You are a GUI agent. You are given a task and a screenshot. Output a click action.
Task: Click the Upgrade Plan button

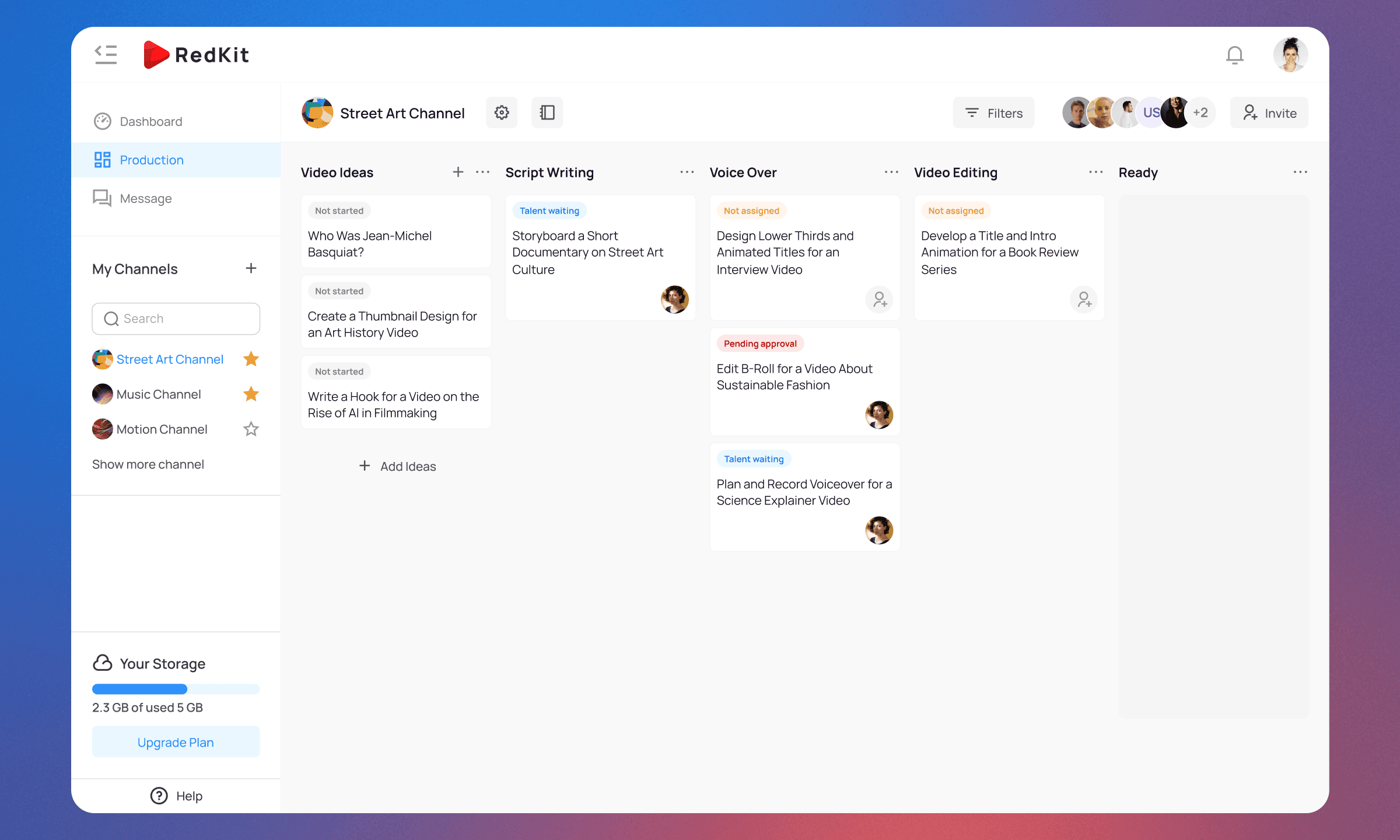tap(176, 742)
